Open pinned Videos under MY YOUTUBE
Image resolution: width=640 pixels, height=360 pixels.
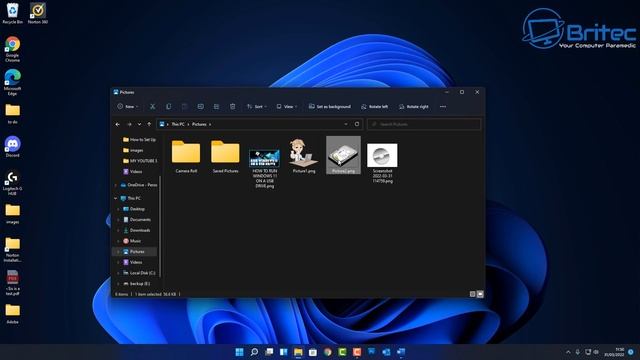click(x=133, y=171)
